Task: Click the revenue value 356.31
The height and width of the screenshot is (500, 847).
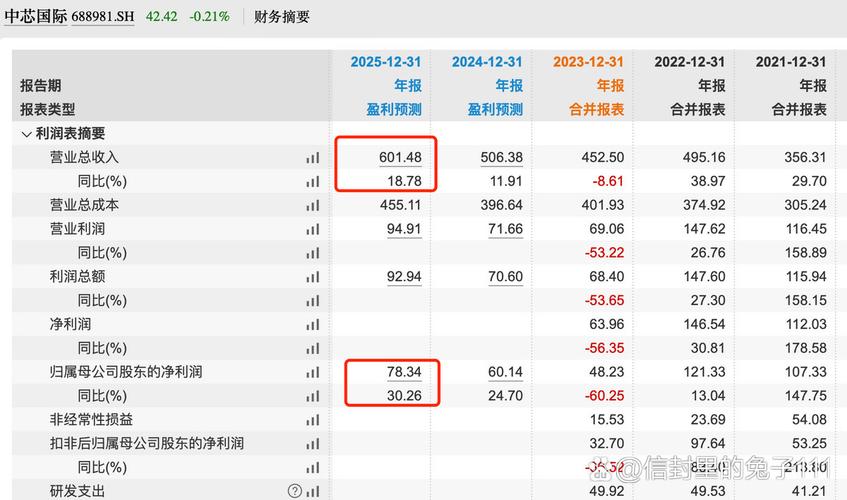Action: click(805, 157)
